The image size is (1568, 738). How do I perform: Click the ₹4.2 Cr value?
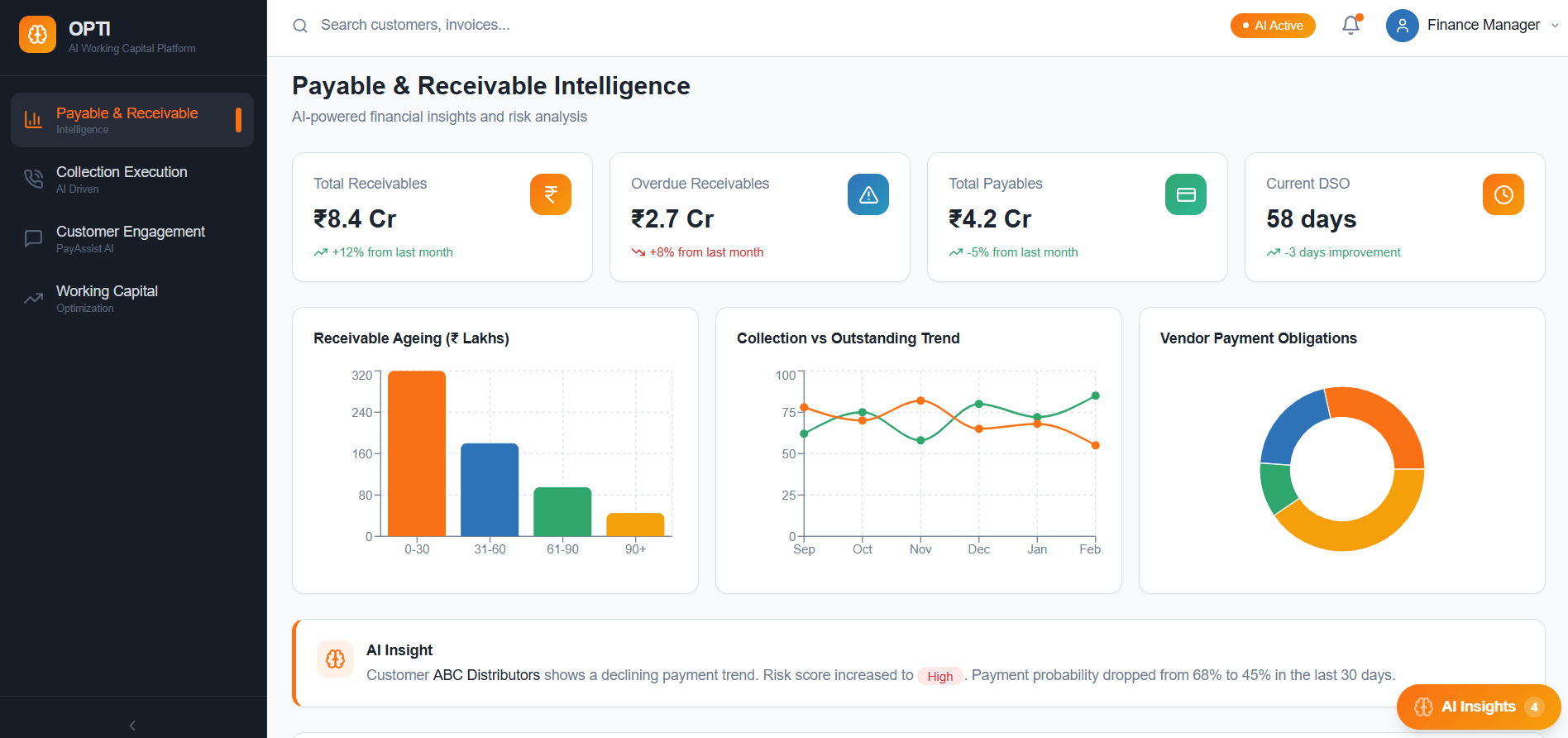click(x=990, y=219)
